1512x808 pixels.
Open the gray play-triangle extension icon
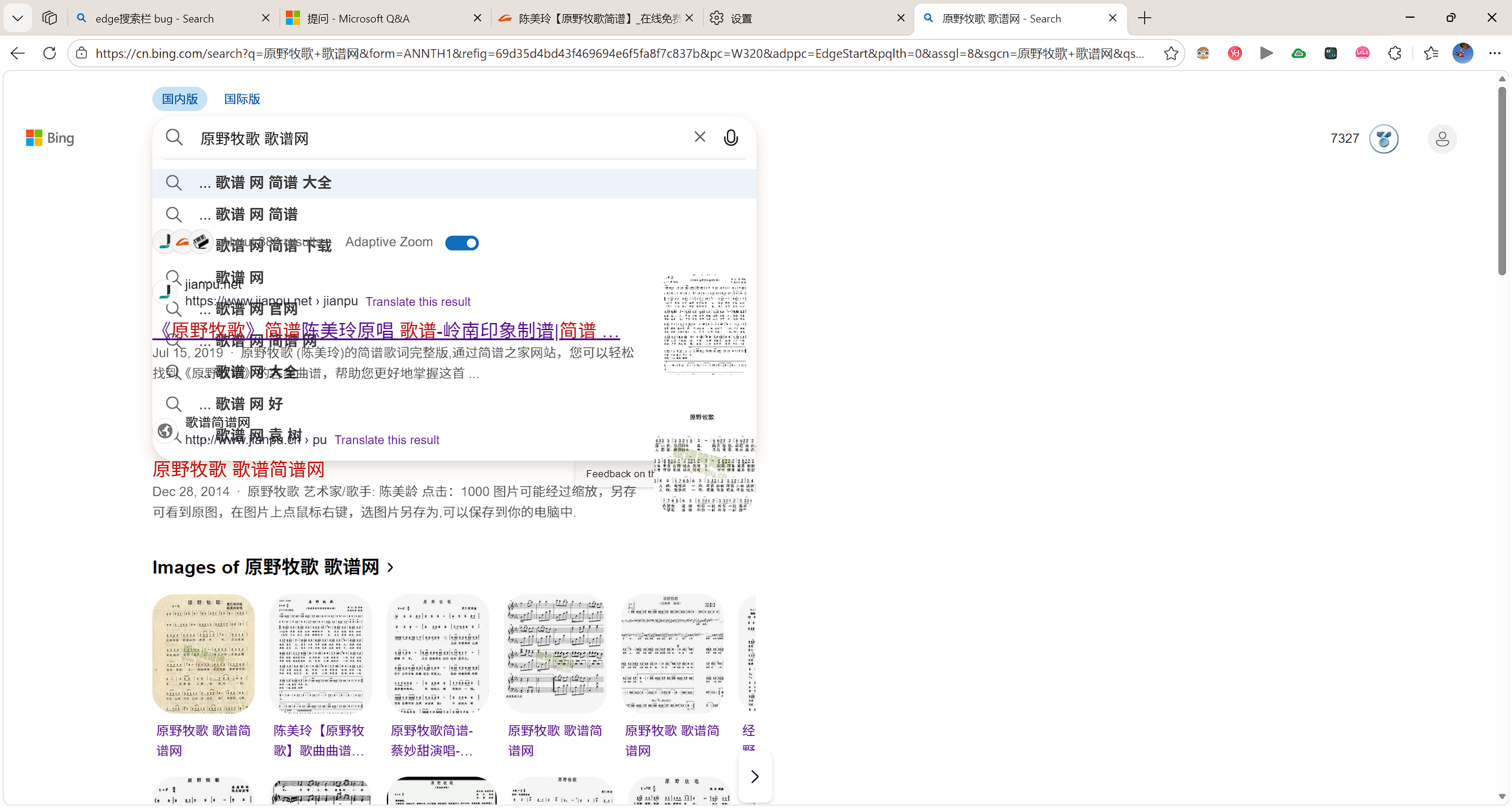(x=1267, y=53)
